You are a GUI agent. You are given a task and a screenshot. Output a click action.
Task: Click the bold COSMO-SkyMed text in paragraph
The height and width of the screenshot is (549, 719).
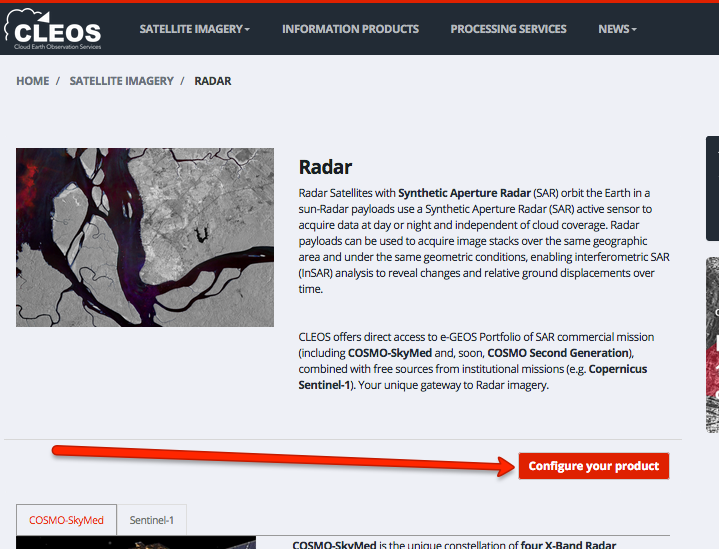[x=390, y=353]
